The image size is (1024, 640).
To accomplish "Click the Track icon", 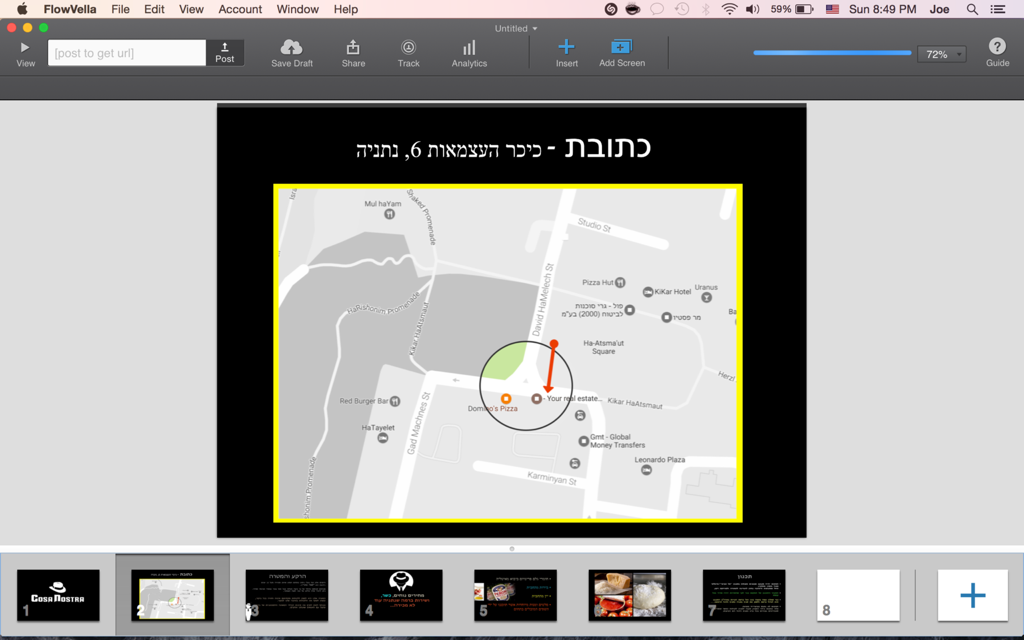I will 408,47.
